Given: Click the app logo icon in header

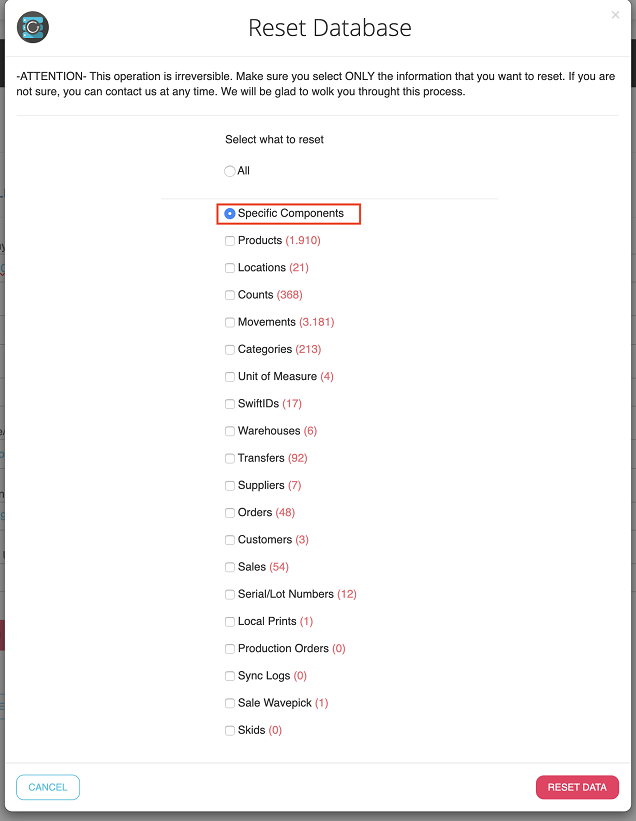Looking at the screenshot, I should tap(33, 28).
